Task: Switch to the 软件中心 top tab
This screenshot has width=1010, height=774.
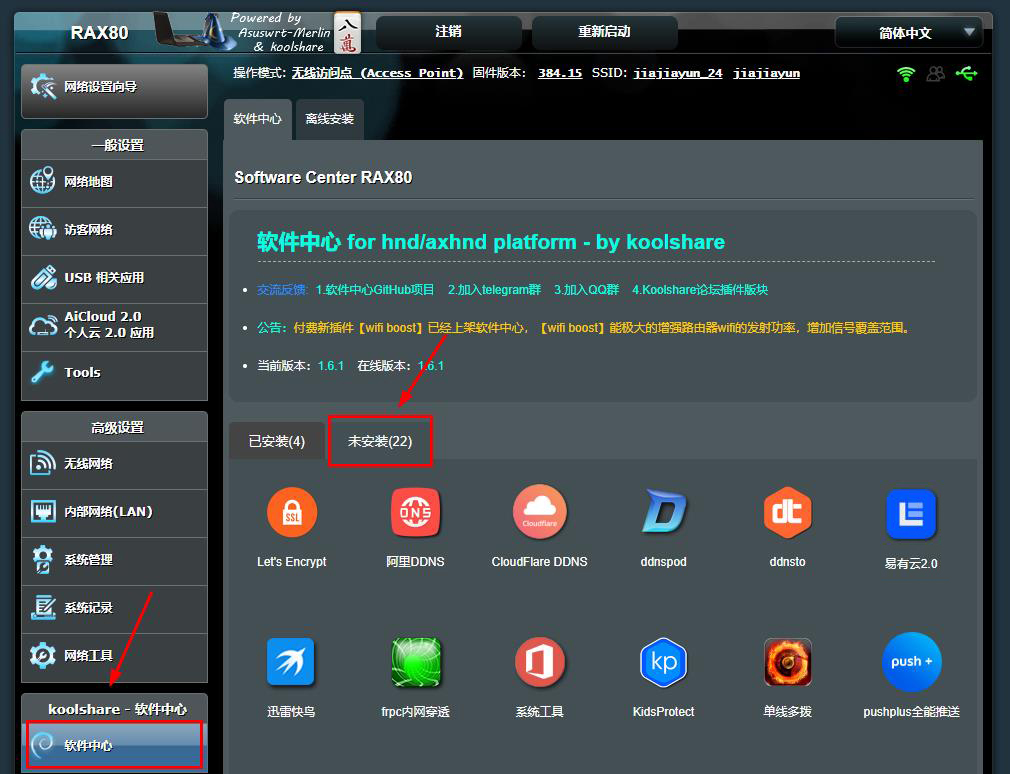Action: pyautogui.click(x=258, y=119)
